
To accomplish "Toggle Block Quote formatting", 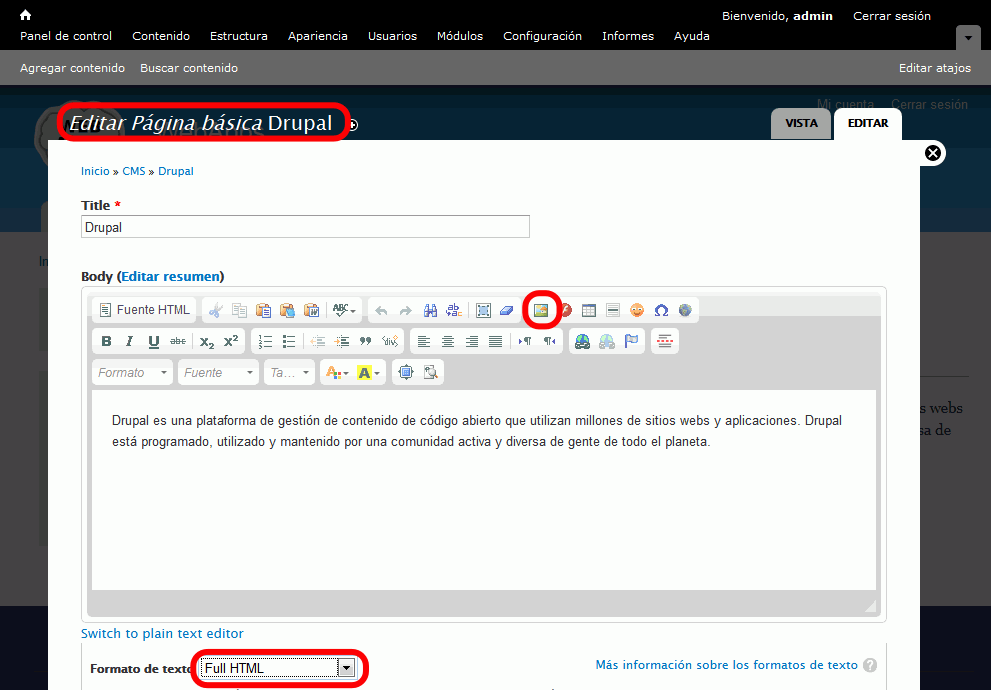I will 365,341.
